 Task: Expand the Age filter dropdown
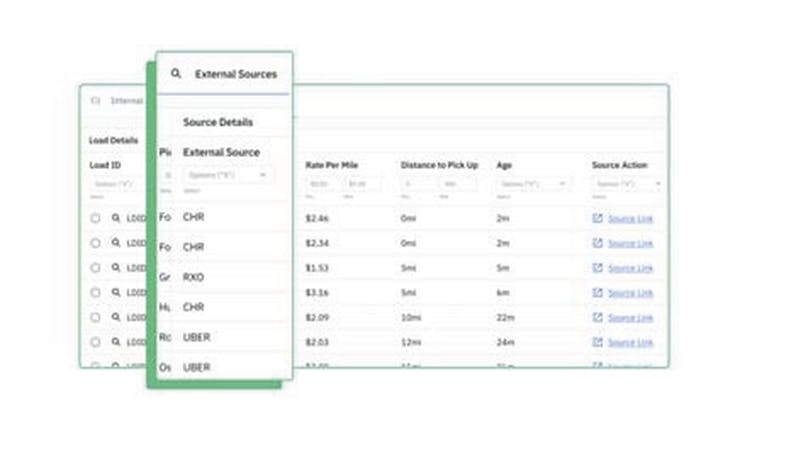(533, 184)
